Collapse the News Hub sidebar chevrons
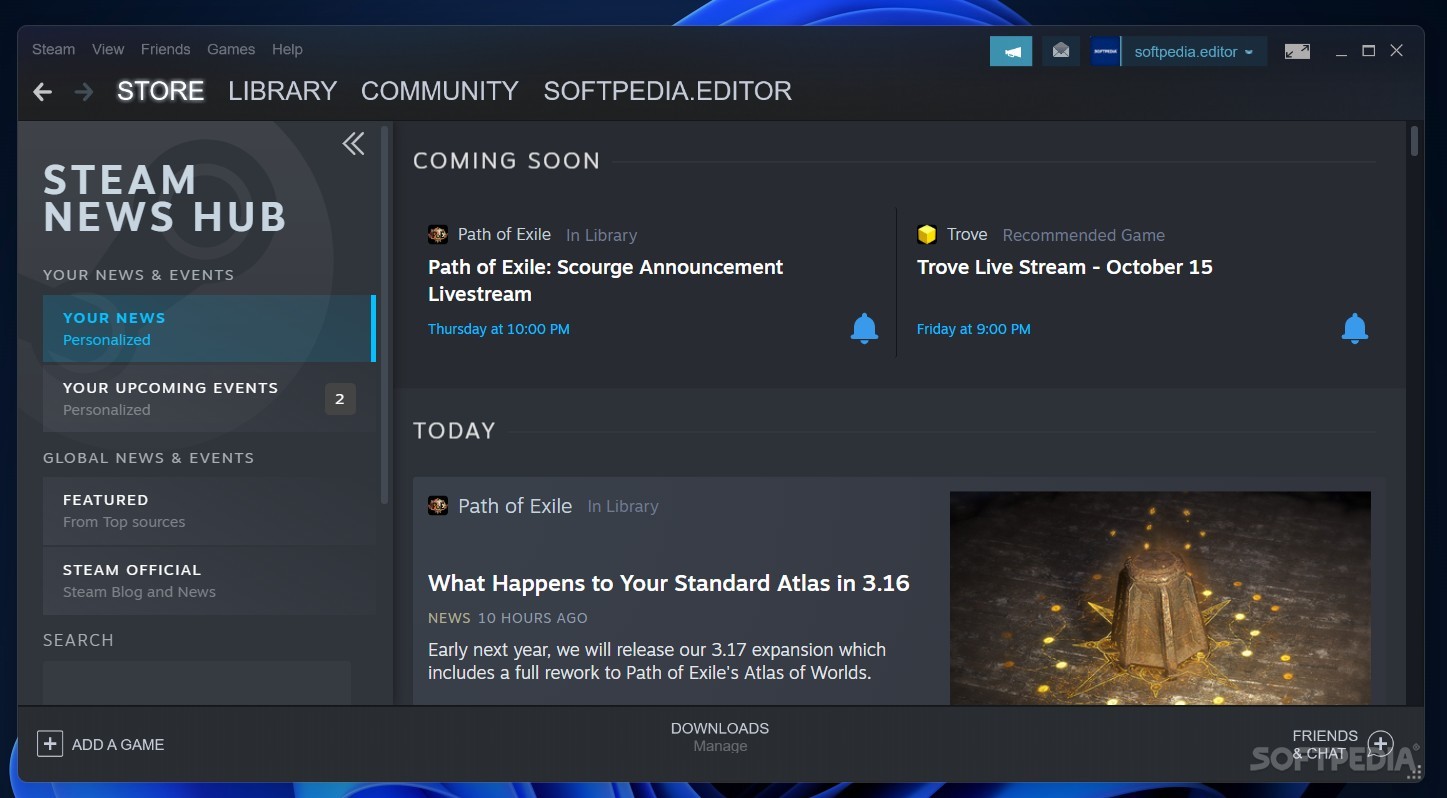 coord(353,144)
